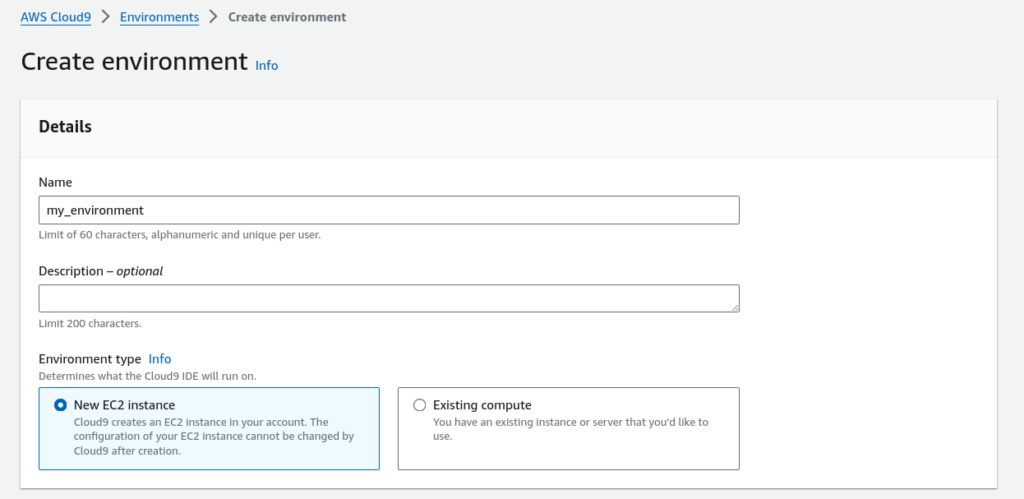Open Info link beside Create environment heading
The image size is (1024, 499).
click(x=267, y=65)
